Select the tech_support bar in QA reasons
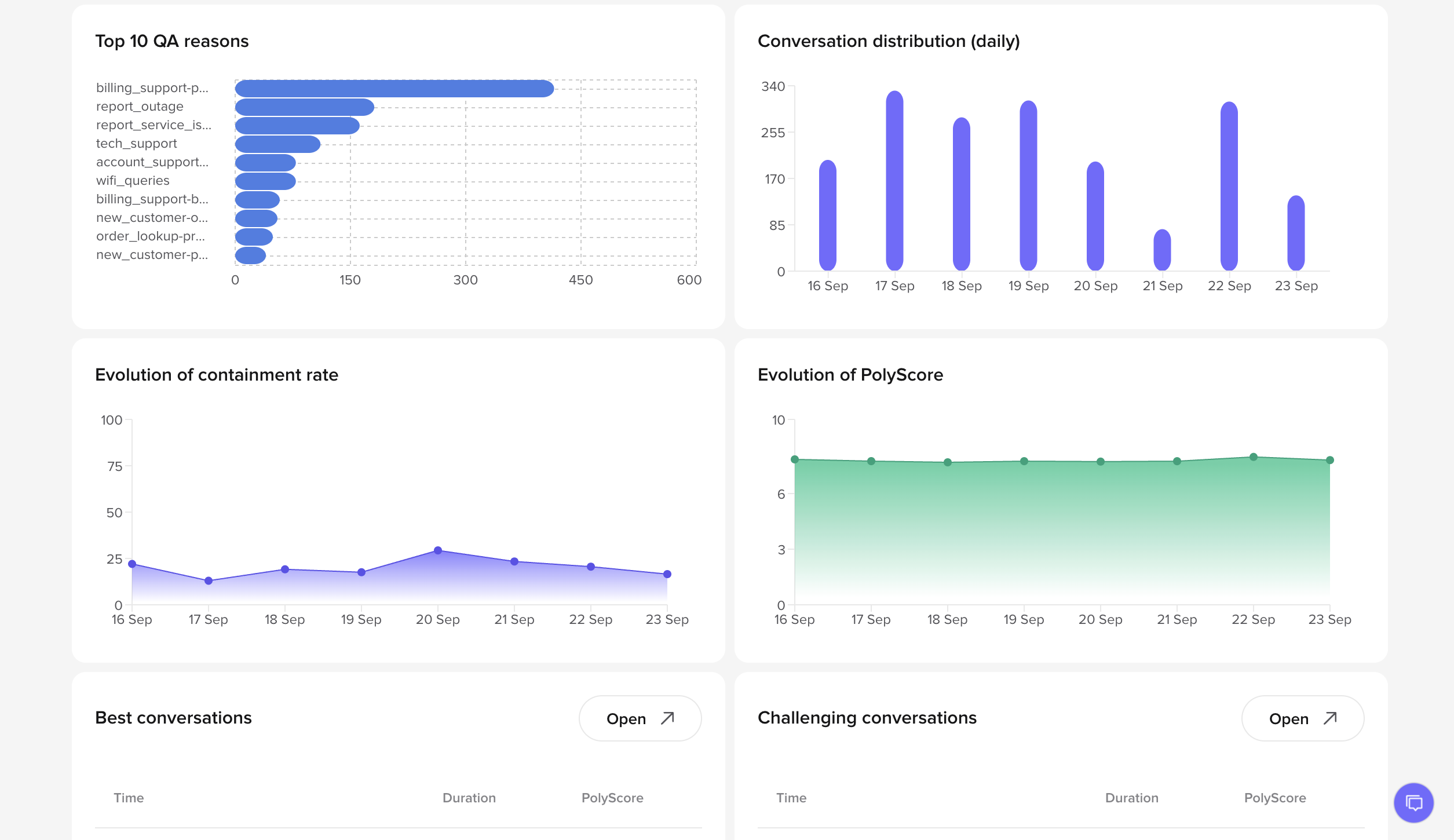This screenshot has height=840, width=1454. pyautogui.click(x=277, y=144)
